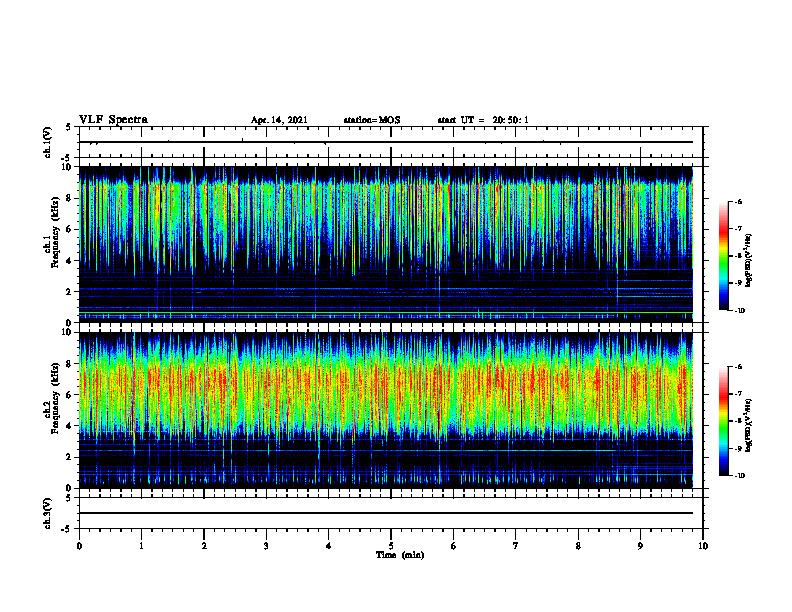Click the ch.1 spectrogram frequency tick "2"
The height and width of the screenshot is (612, 792).
(x=69, y=291)
